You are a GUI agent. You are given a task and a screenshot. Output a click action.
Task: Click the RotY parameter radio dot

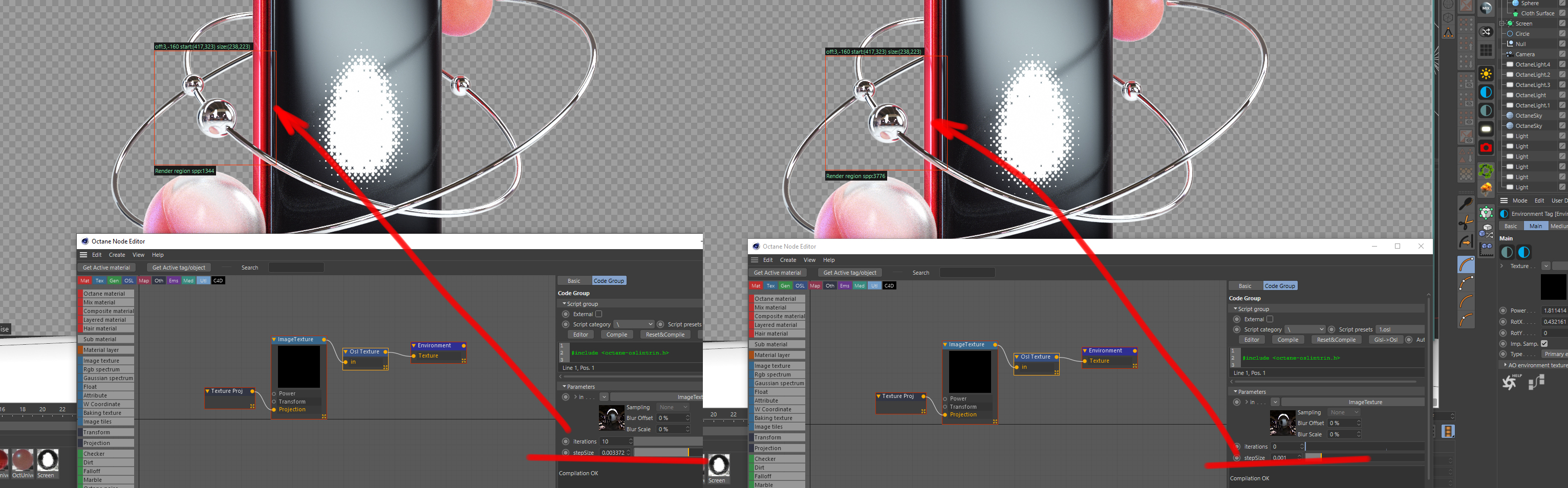(1503, 334)
